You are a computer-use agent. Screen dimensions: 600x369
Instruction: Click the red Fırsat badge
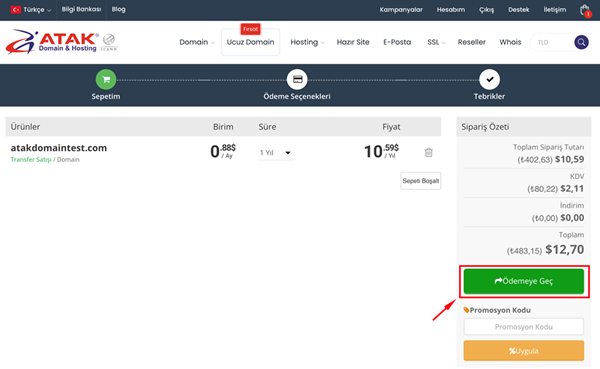pos(250,29)
